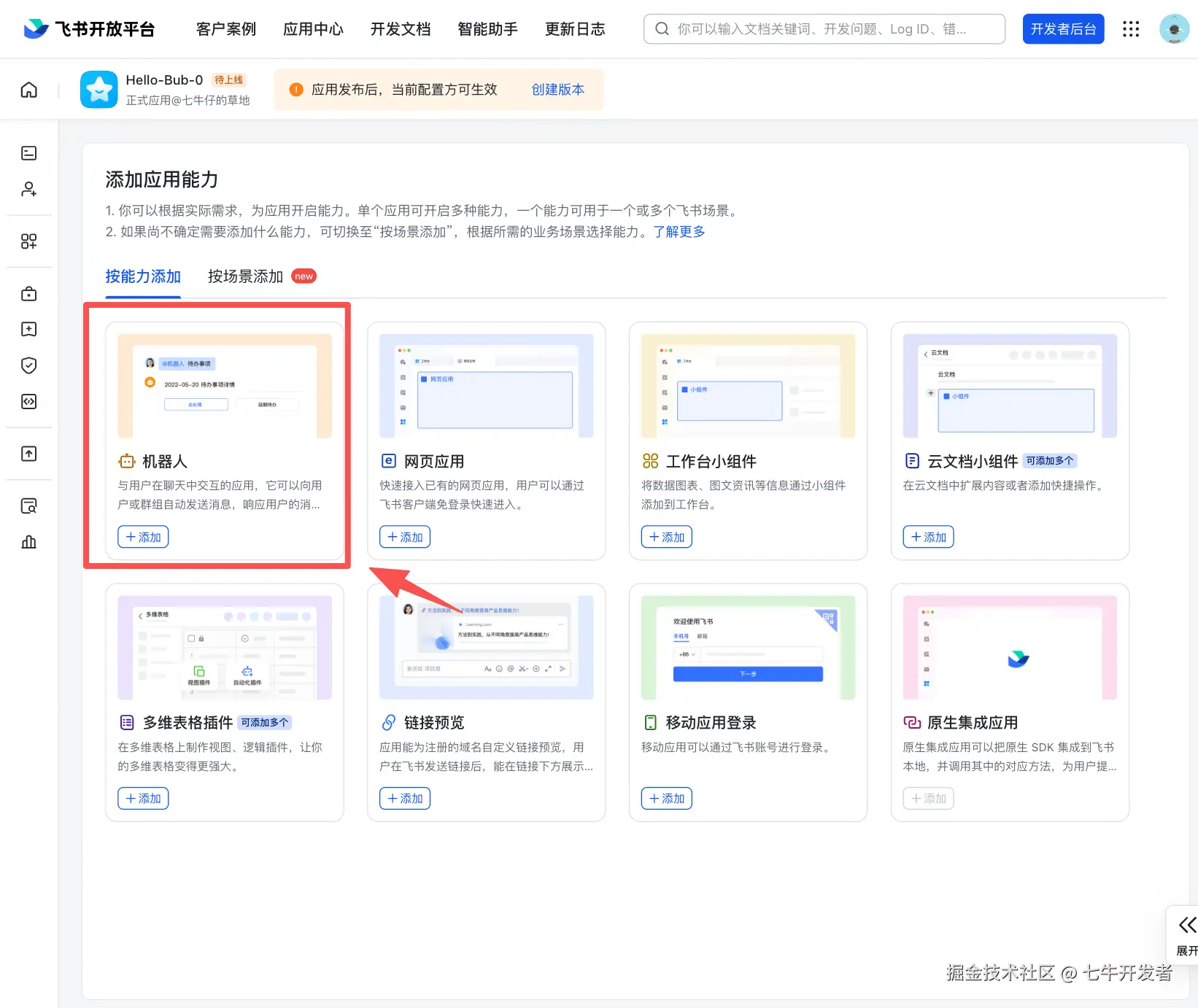Open 开发文档 in top navigation

click(401, 29)
